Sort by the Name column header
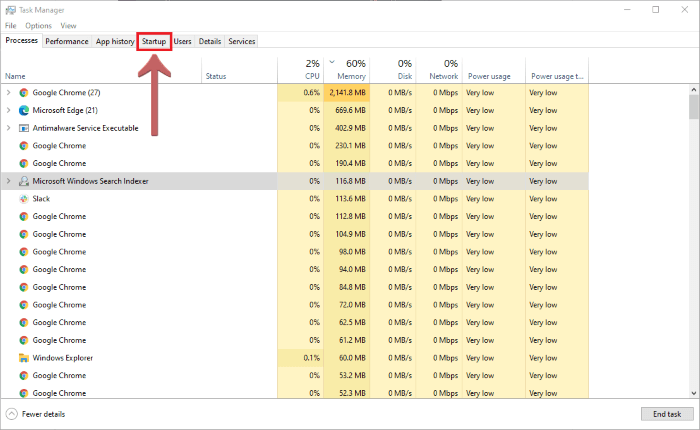700x430 pixels. point(101,71)
